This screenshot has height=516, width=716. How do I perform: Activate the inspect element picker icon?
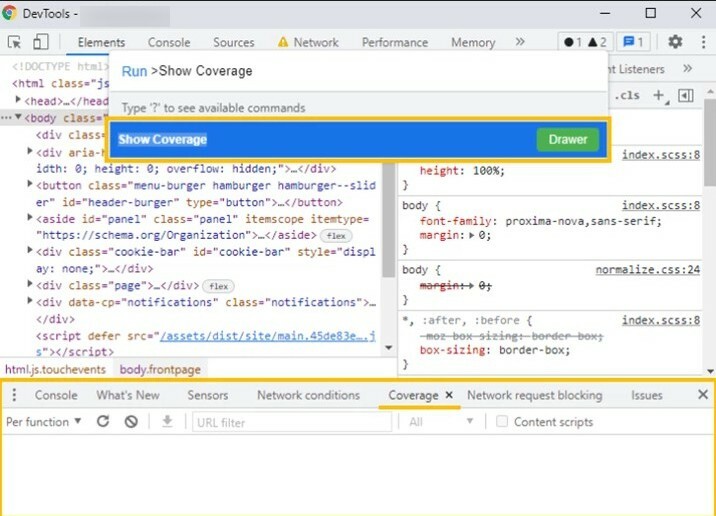[15, 42]
